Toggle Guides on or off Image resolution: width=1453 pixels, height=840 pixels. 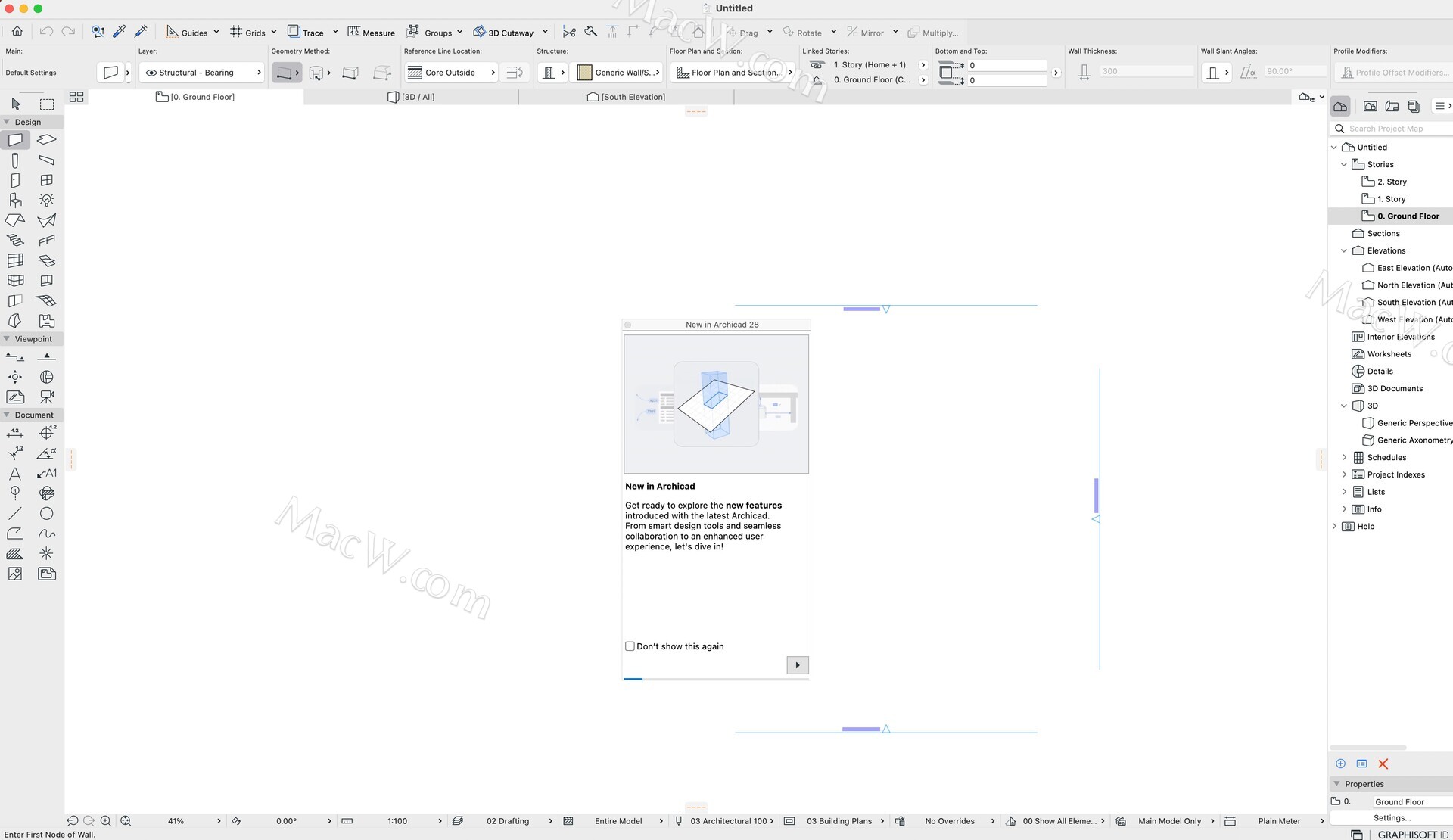coord(187,33)
